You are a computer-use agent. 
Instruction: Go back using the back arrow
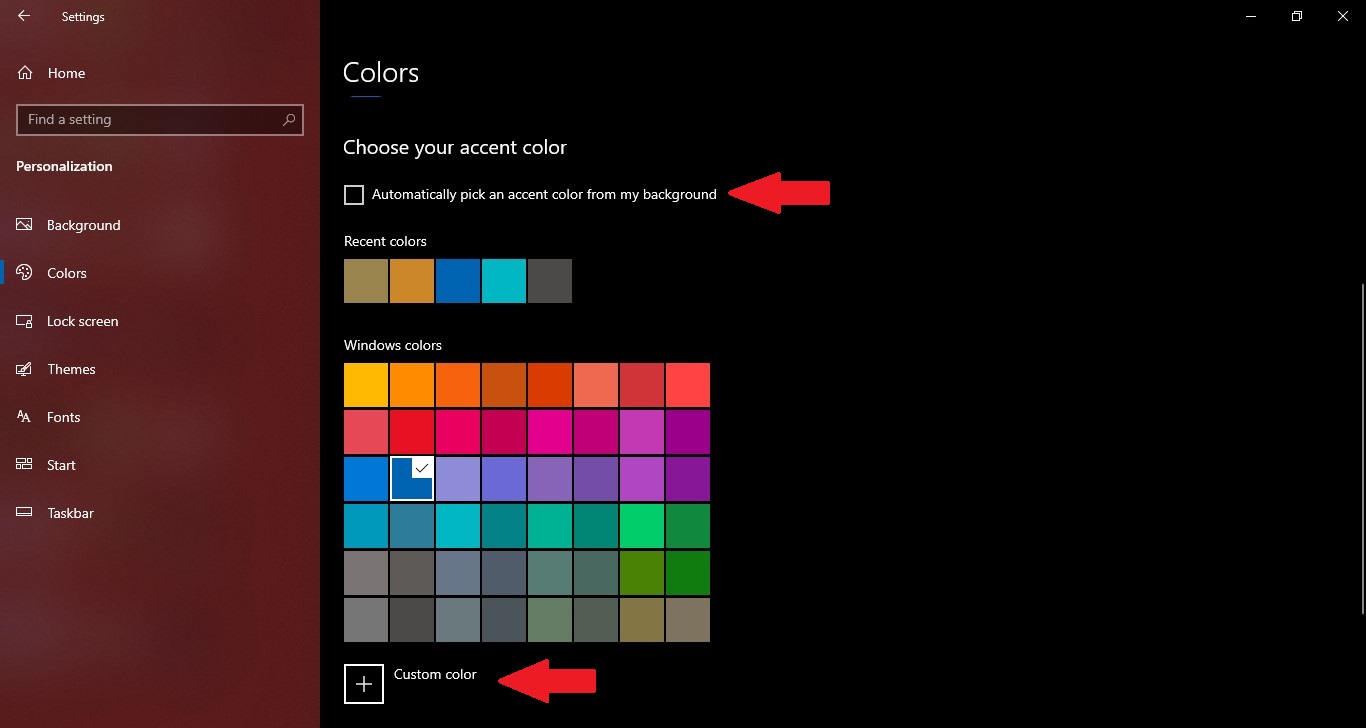24,17
